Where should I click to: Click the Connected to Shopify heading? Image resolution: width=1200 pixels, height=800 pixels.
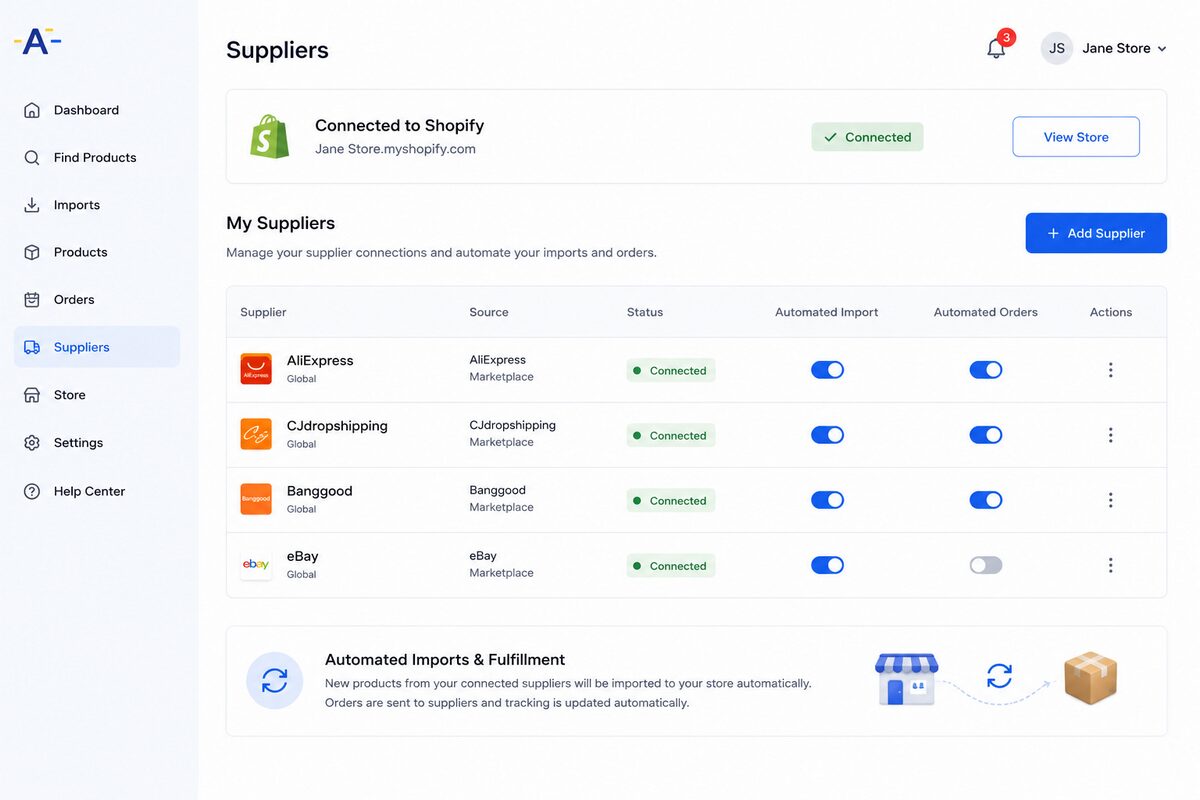(399, 125)
